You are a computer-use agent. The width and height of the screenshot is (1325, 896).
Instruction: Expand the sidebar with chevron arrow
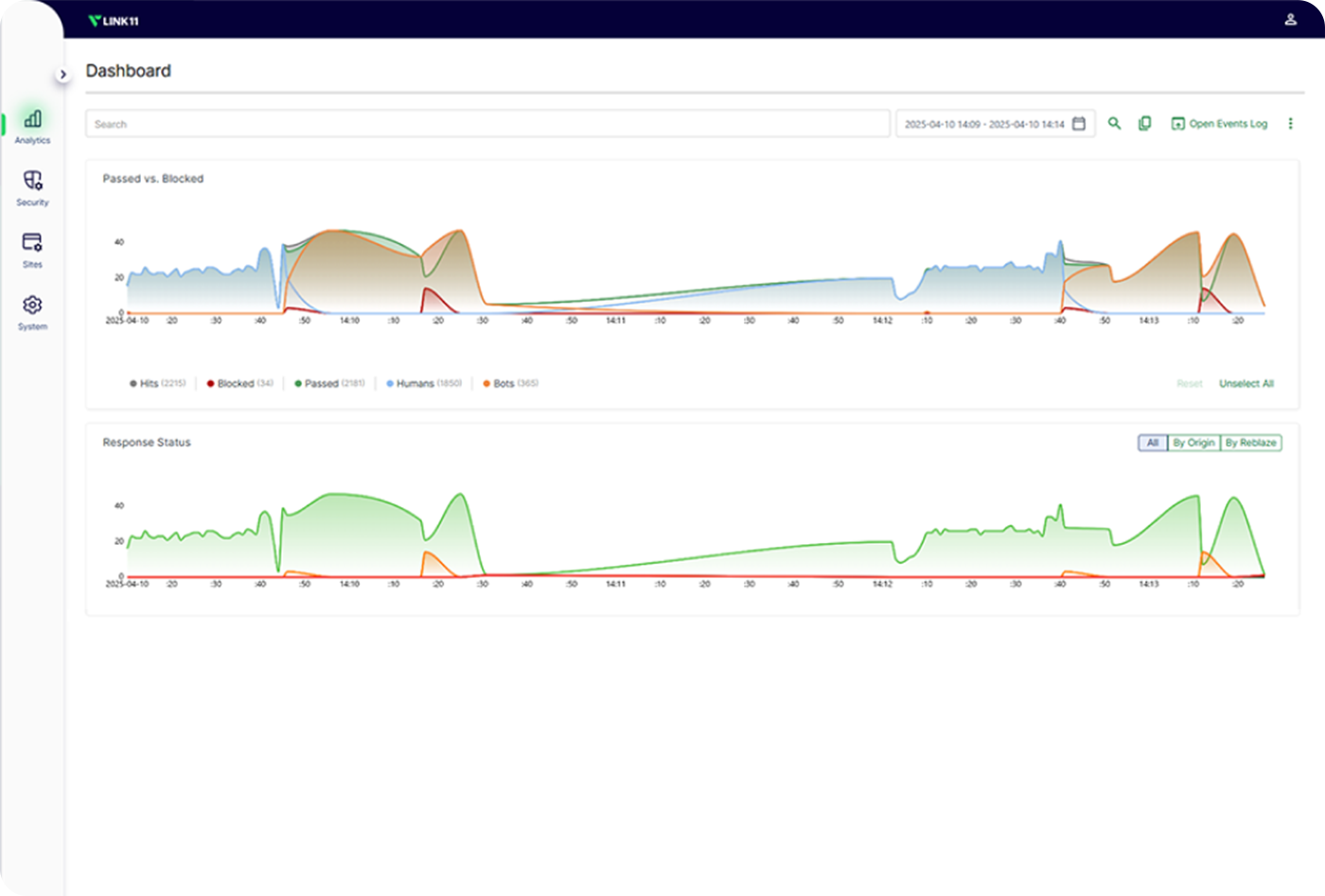[62, 75]
